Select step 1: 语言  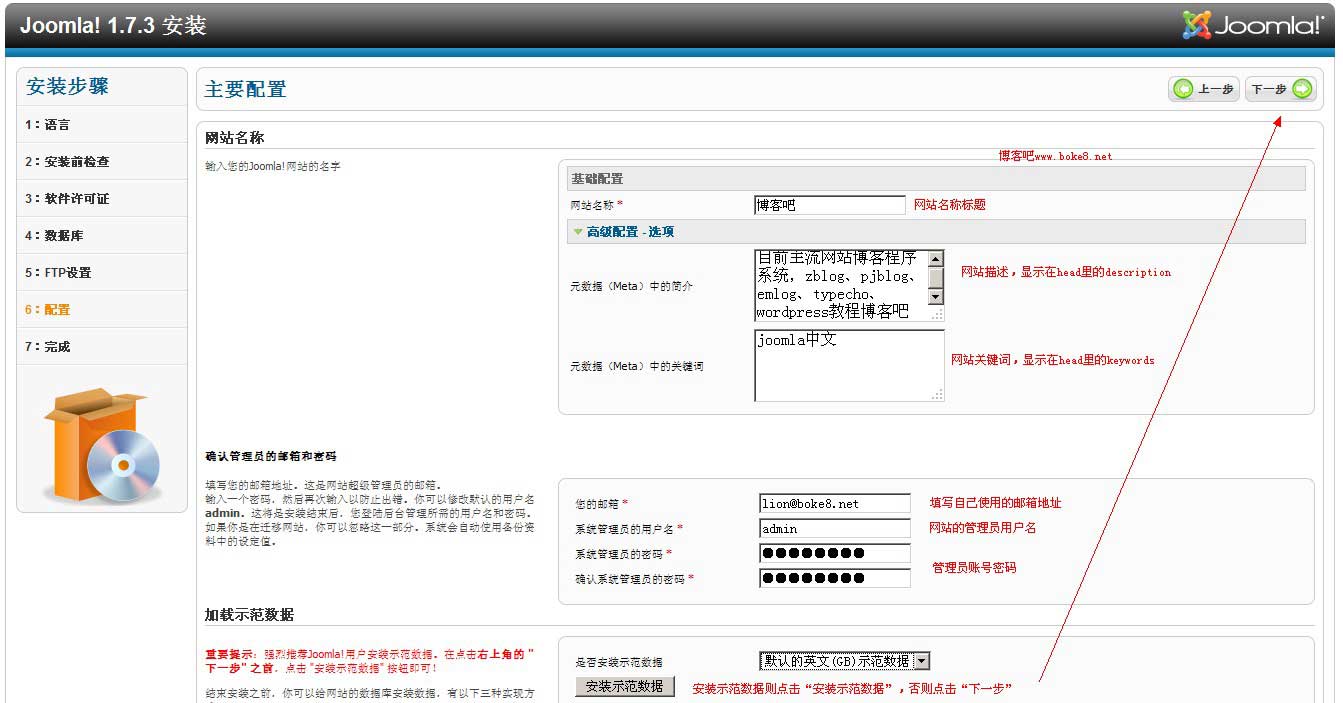point(102,125)
